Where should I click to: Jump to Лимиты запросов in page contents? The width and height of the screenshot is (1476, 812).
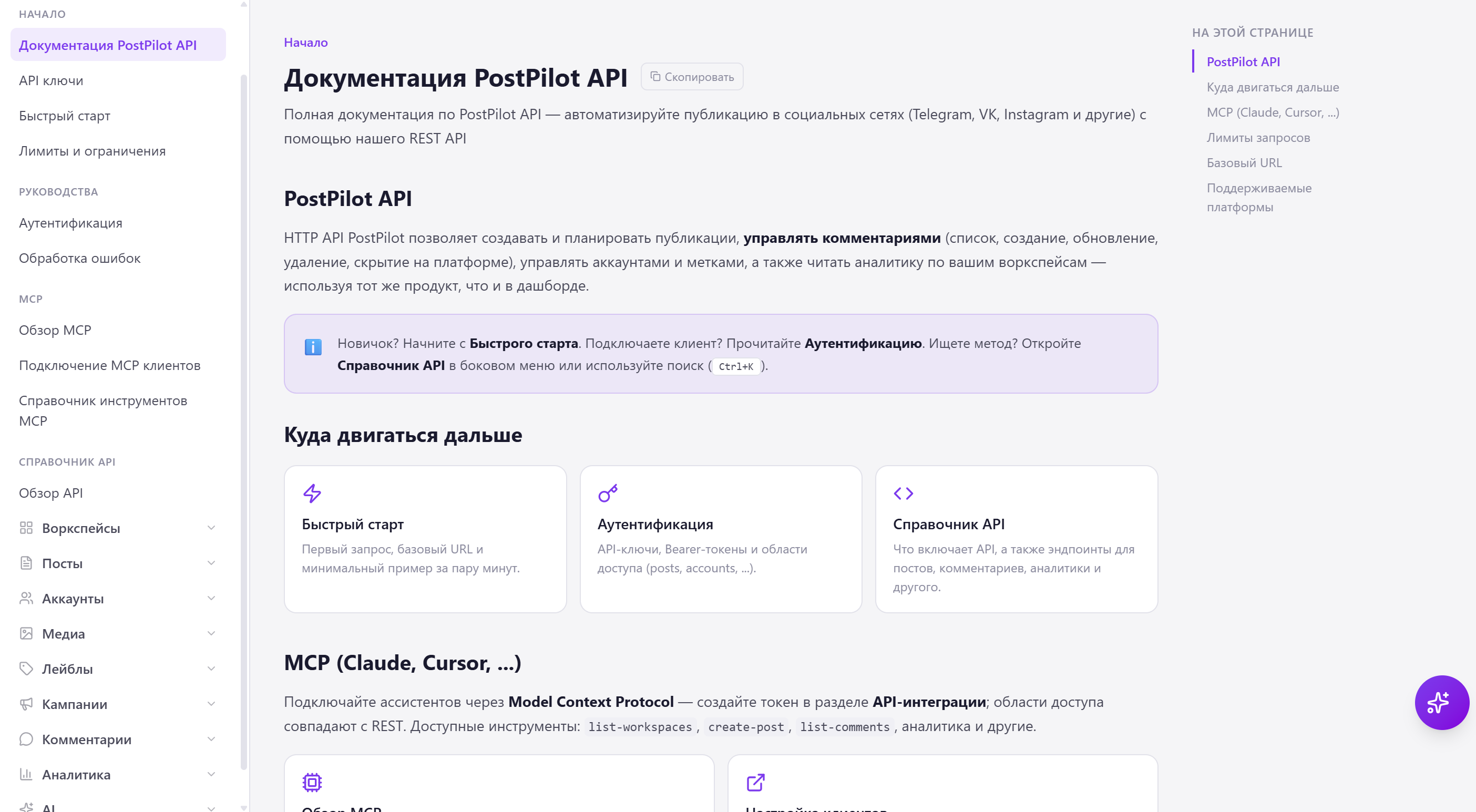(x=1258, y=137)
